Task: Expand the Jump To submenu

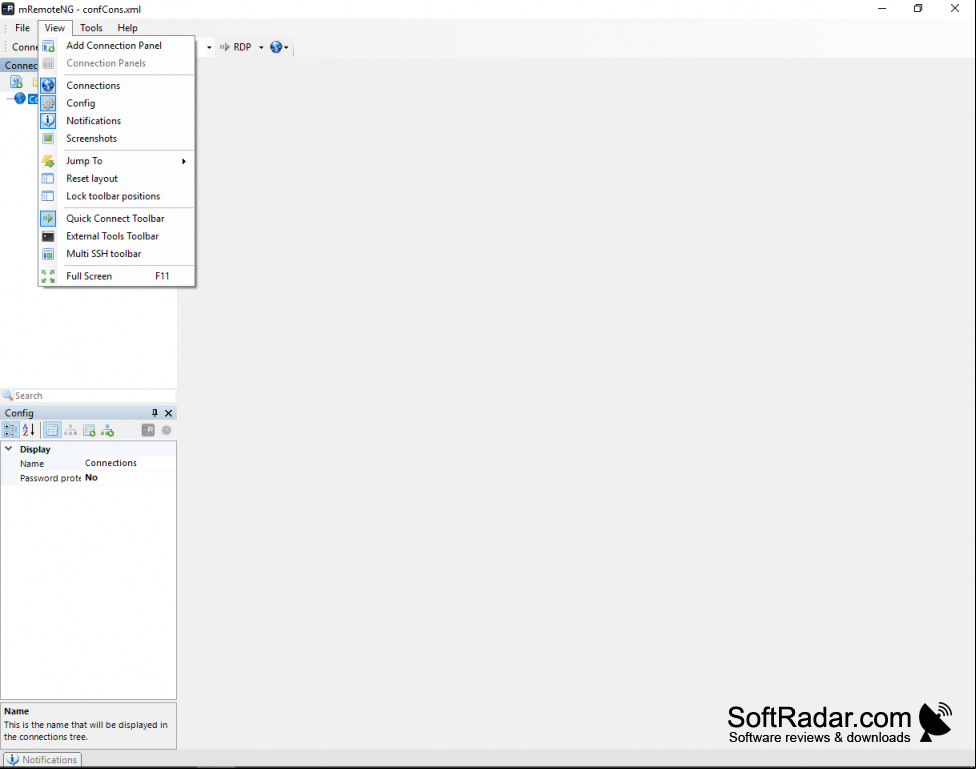Action: 117,161
